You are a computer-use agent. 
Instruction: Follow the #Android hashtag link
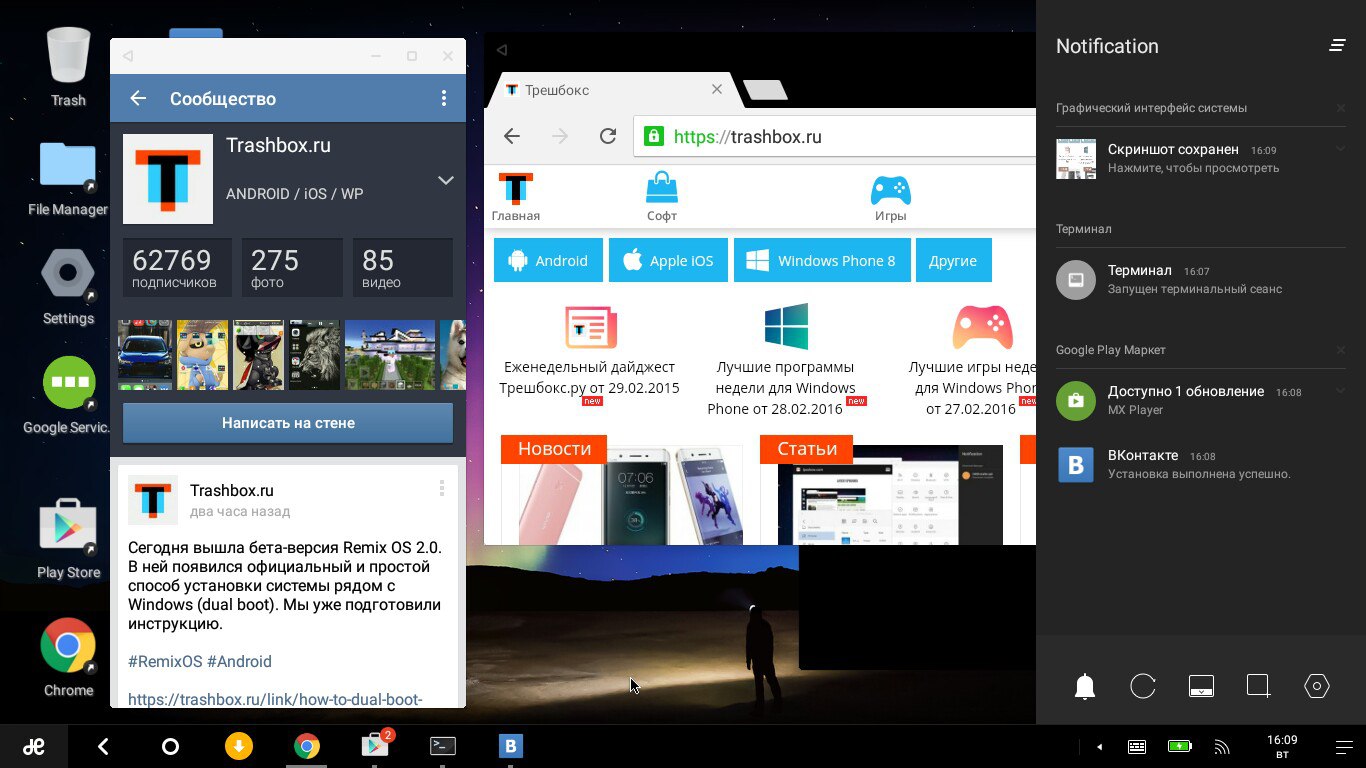coord(239,661)
